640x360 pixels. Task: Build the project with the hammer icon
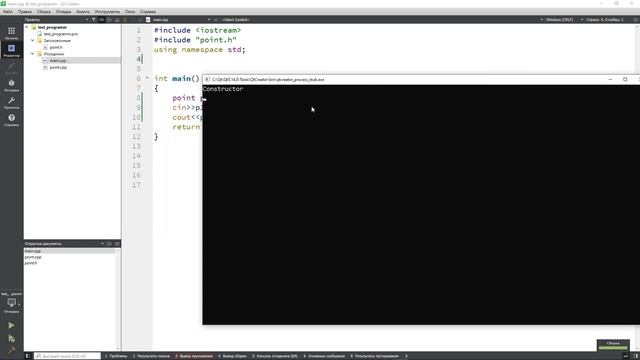[x=11, y=349]
